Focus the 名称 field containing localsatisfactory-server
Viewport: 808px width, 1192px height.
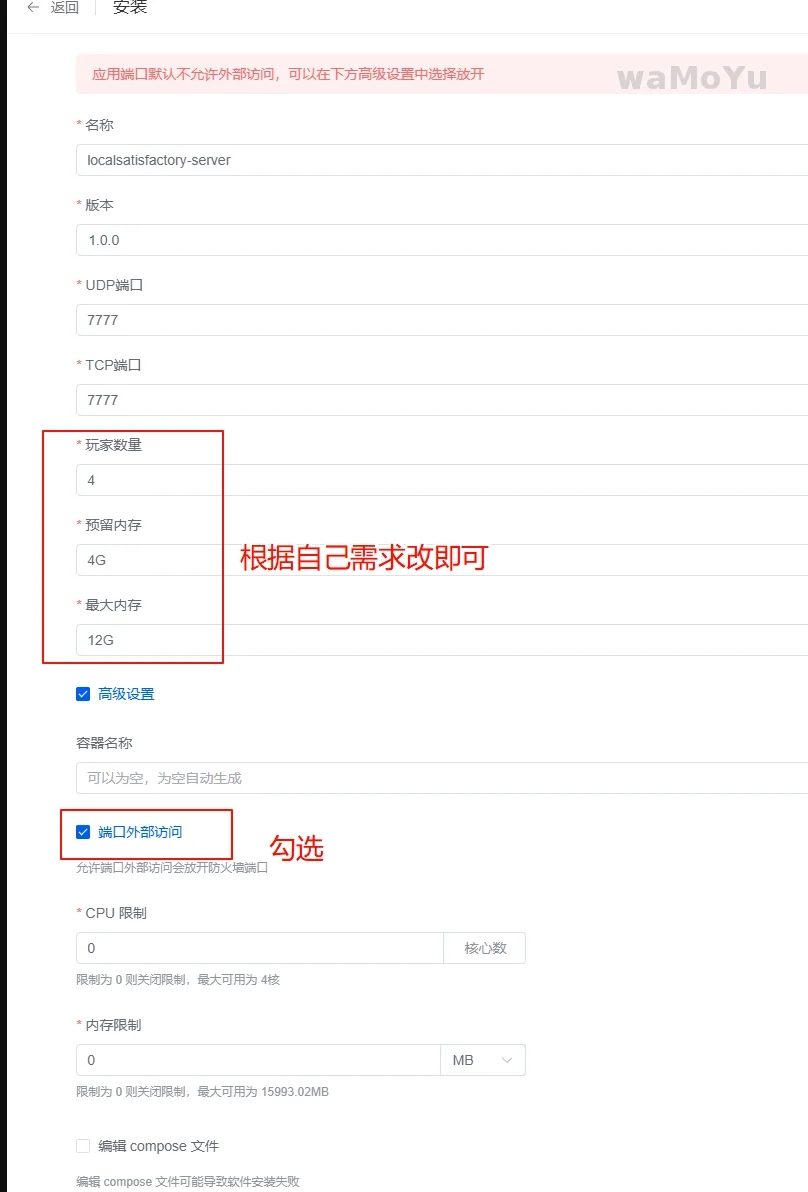click(x=440, y=160)
